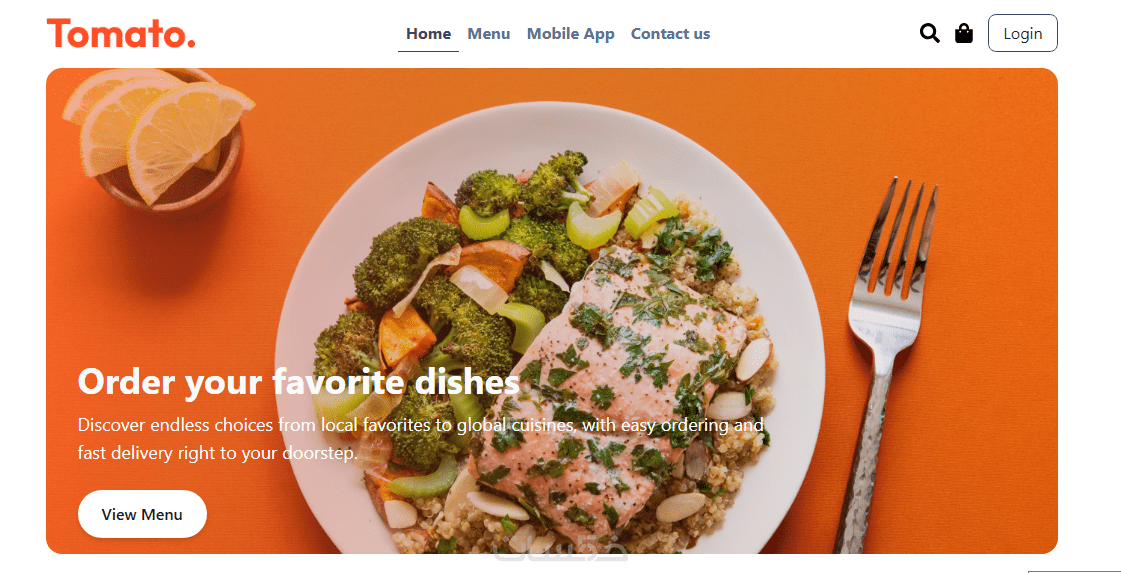Open the search magnifier icon

[x=929, y=34]
